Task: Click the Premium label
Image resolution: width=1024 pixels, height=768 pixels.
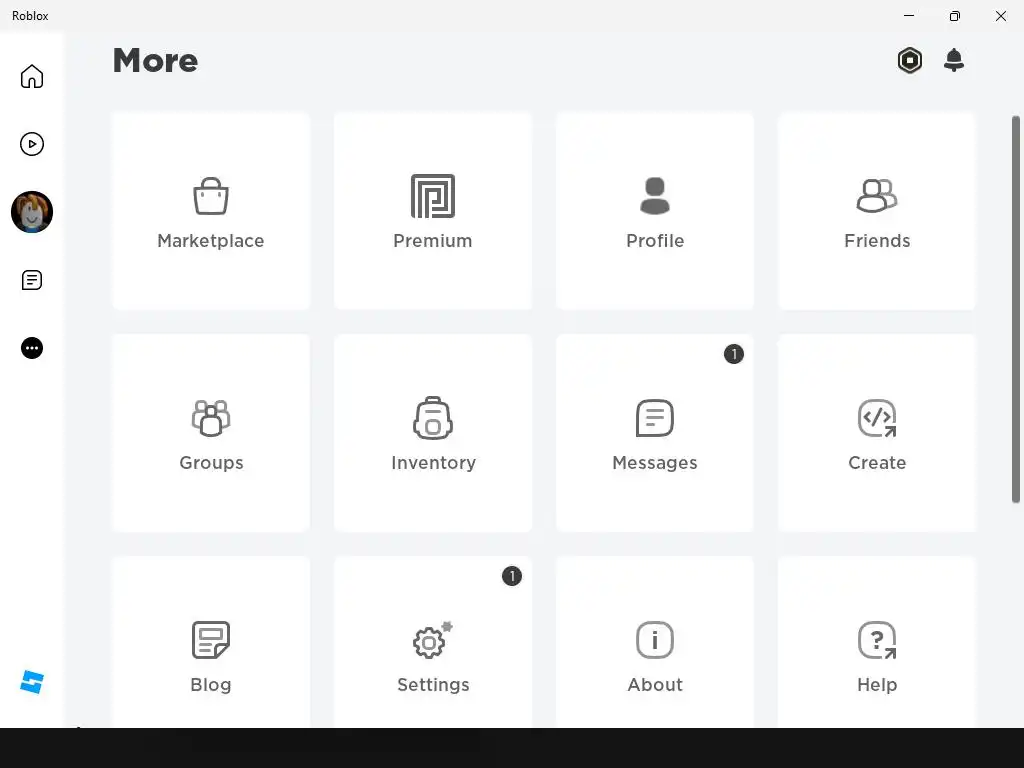Action: [x=433, y=241]
